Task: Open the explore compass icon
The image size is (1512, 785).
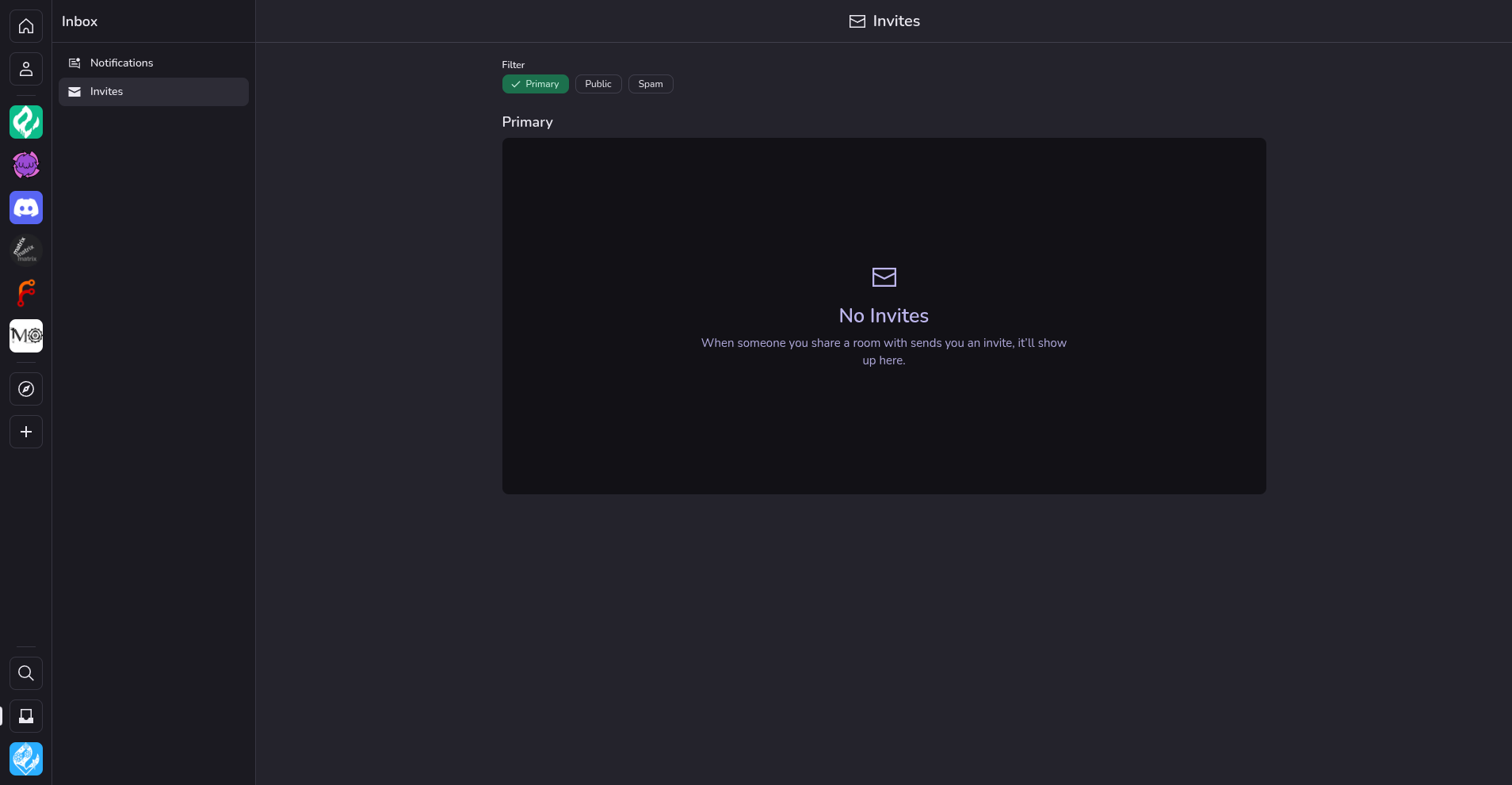Action: (x=26, y=389)
